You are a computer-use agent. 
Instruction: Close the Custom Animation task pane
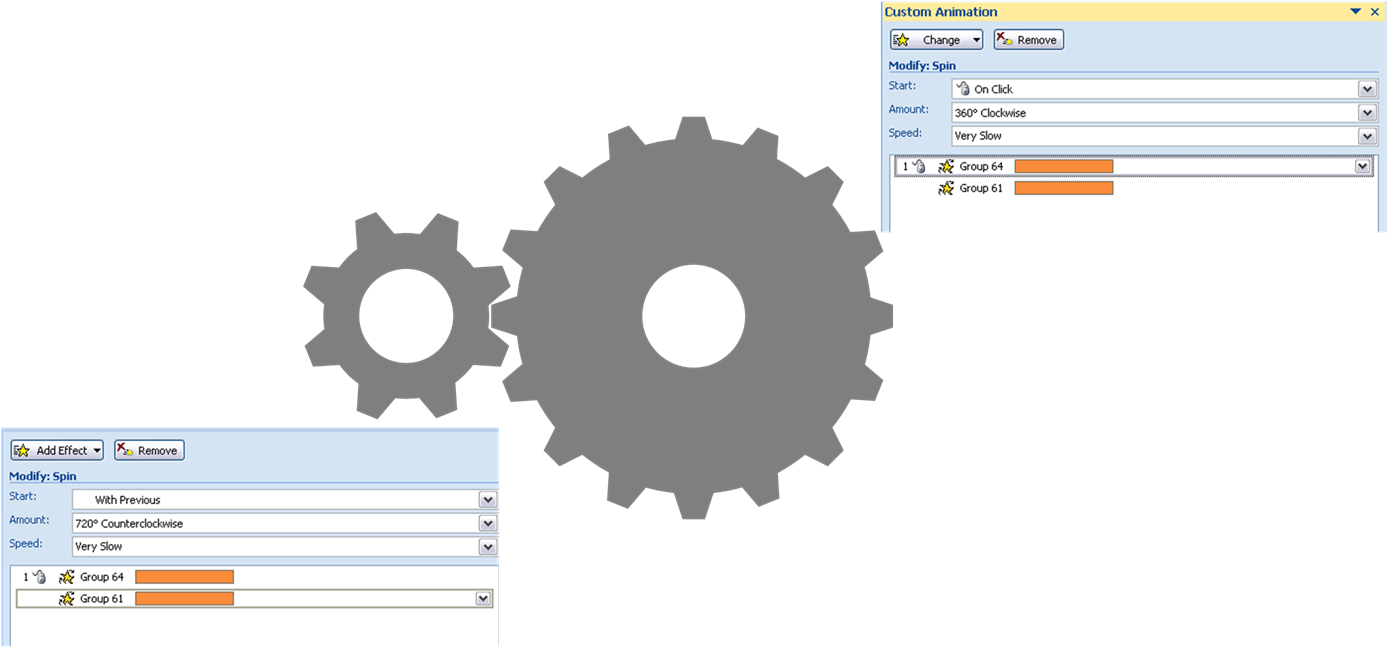coord(1375,12)
